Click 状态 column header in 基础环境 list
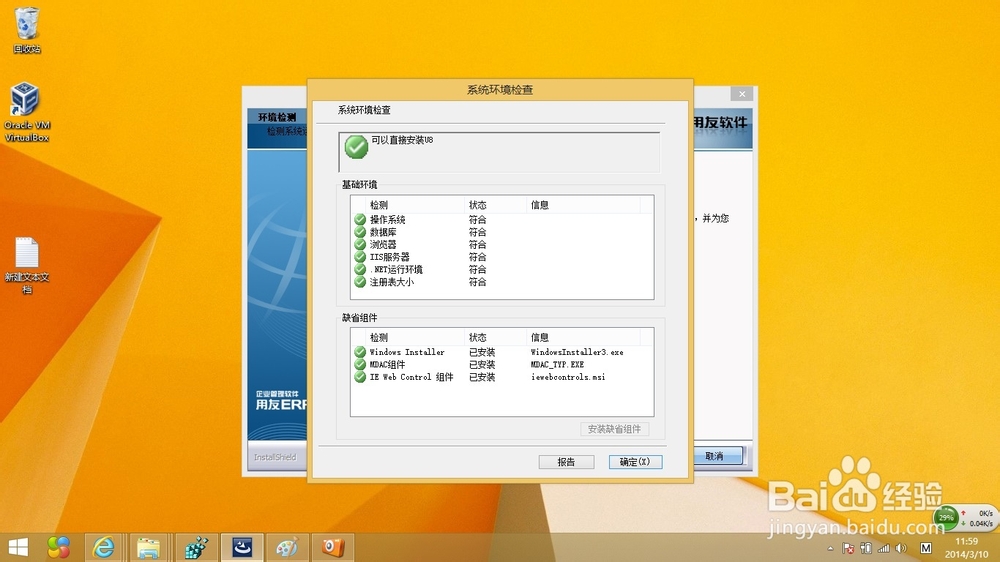Screen dimensions: 1000x562 click(495, 205)
